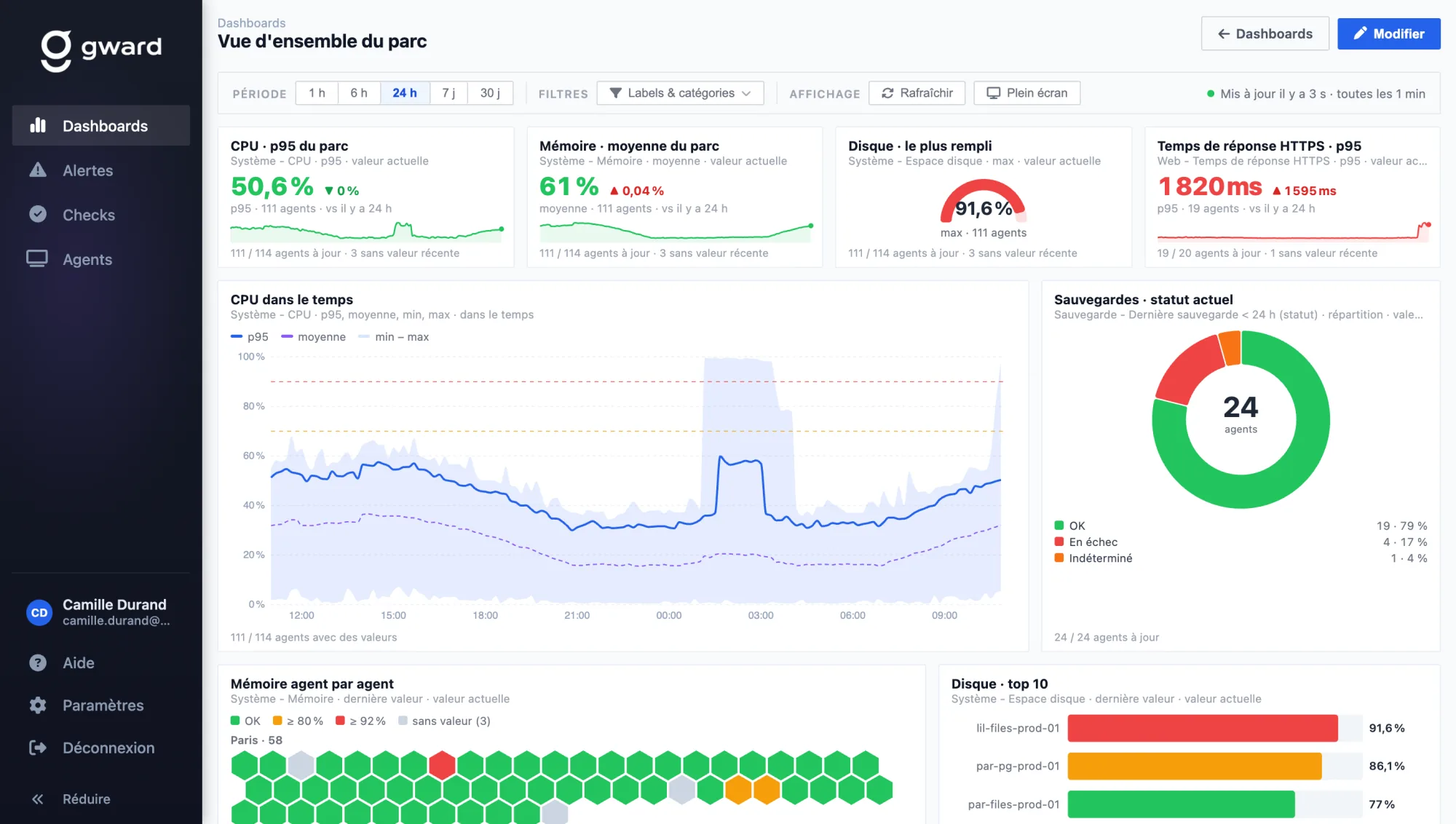This screenshot has height=824, width=1456.
Task: Click the refresh arrows icon in Rafraîchir
Action: click(887, 93)
